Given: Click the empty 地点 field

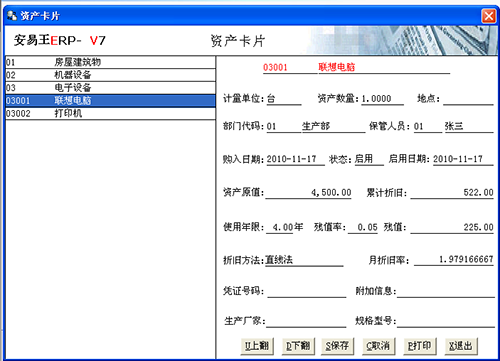Looking at the screenshot, I should [468, 99].
